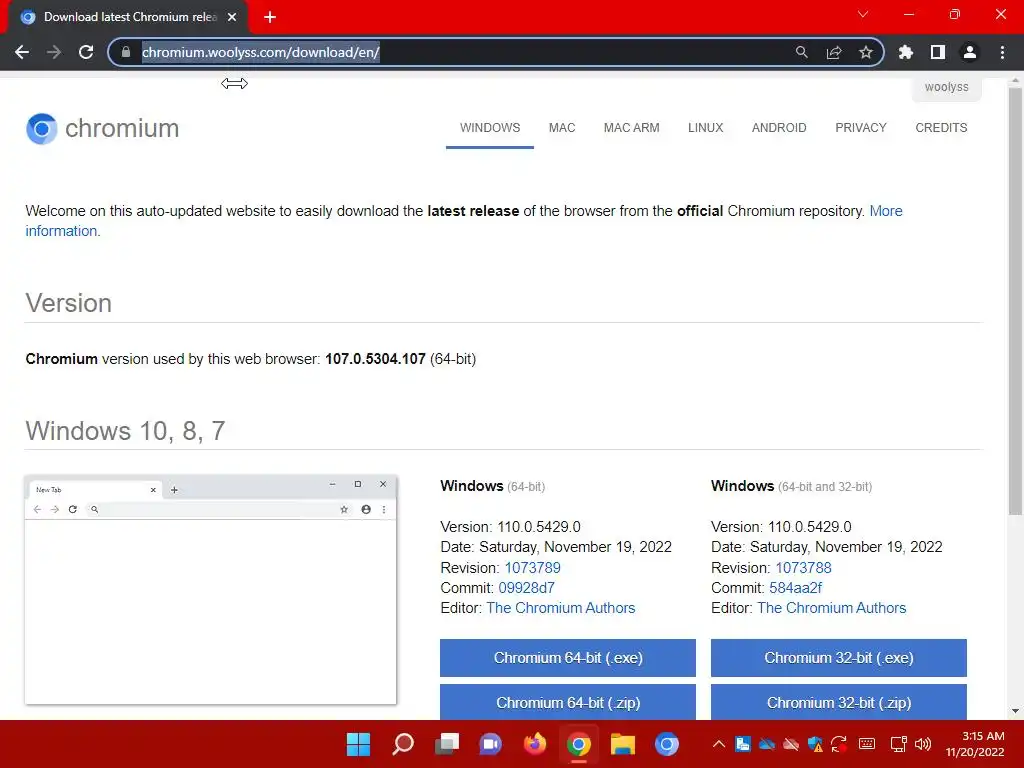Open Google Chrome taskbar icon

click(x=579, y=744)
